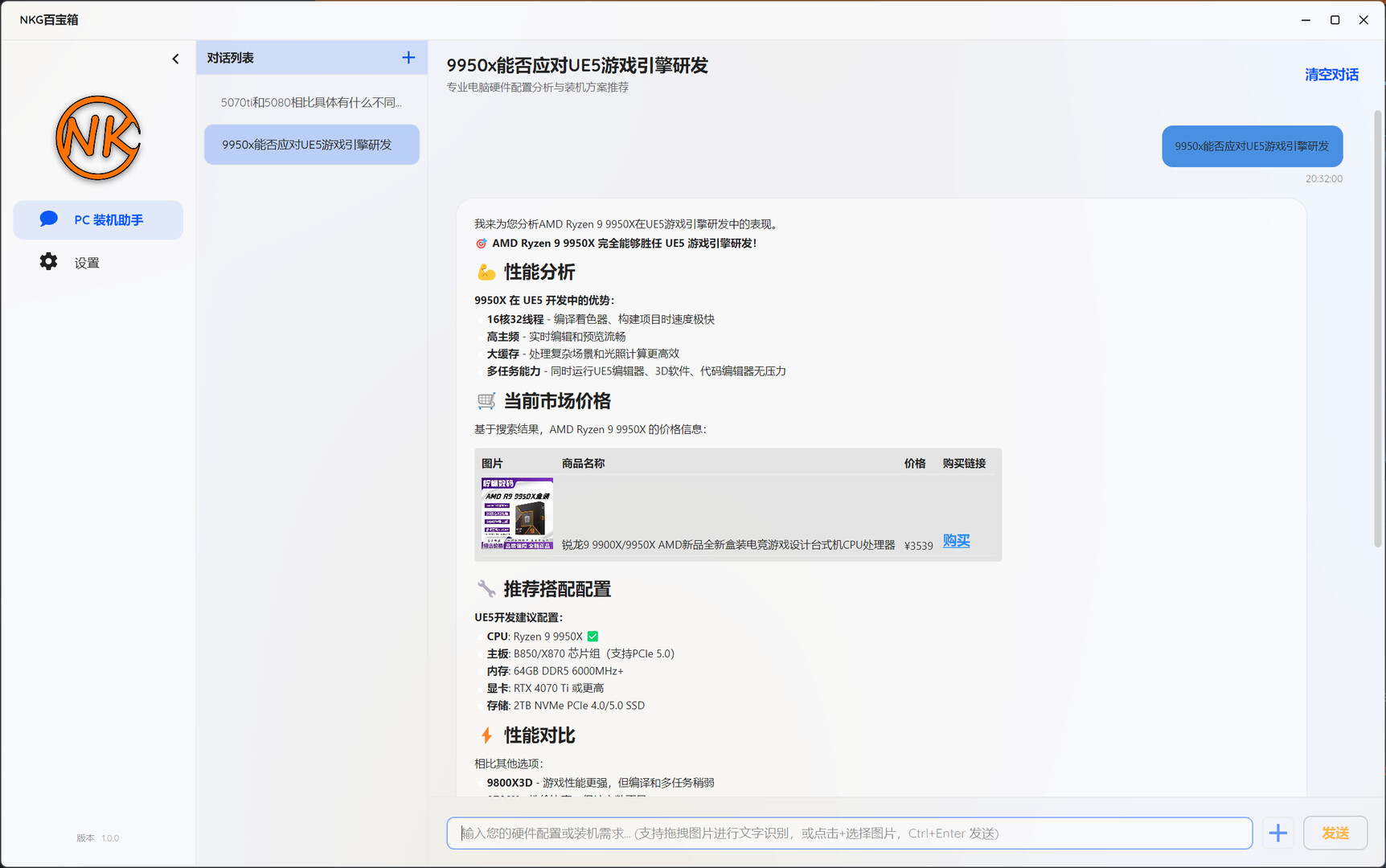Click the user message bubble at top right
The height and width of the screenshot is (868, 1386).
click(x=1252, y=146)
